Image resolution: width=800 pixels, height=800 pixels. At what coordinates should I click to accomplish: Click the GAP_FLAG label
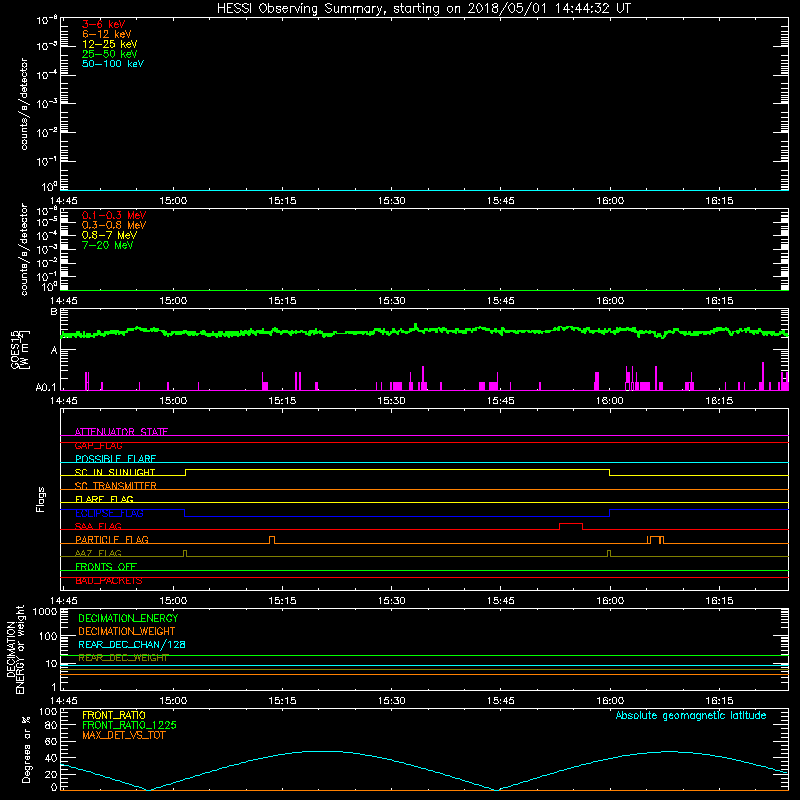pyautogui.click(x=98, y=445)
